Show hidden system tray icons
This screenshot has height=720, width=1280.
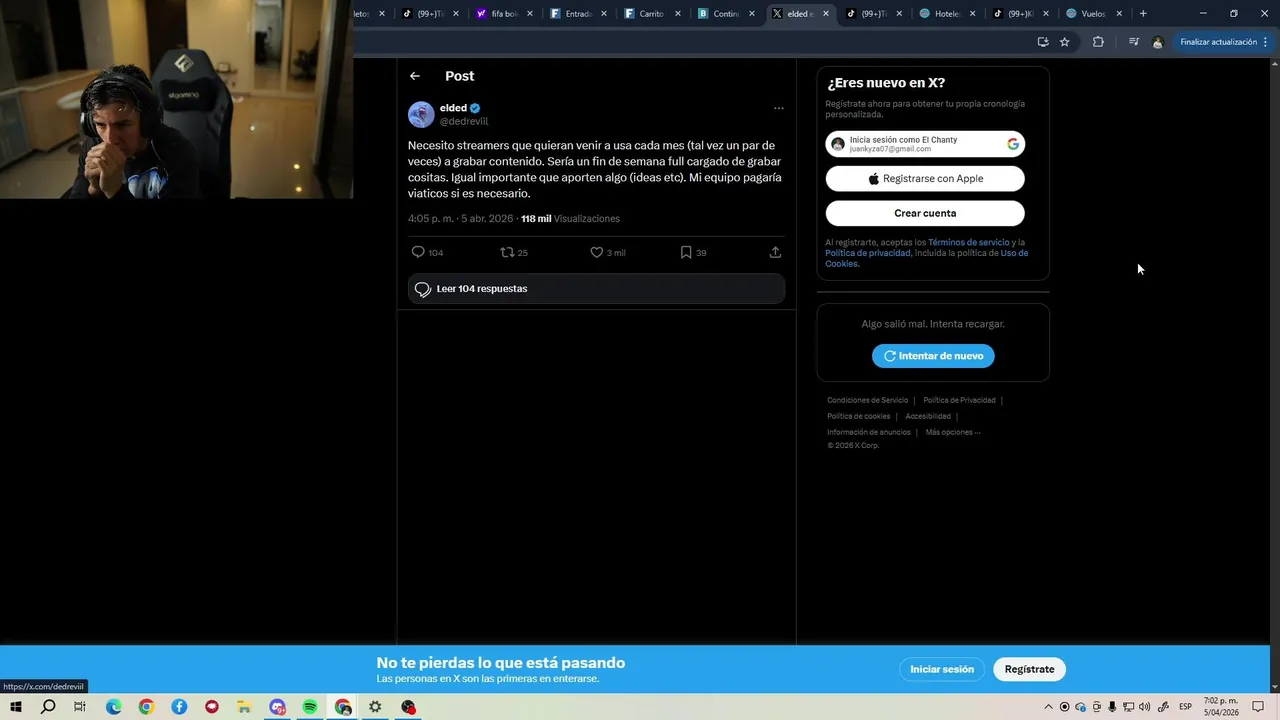pyautogui.click(x=1048, y=707)
